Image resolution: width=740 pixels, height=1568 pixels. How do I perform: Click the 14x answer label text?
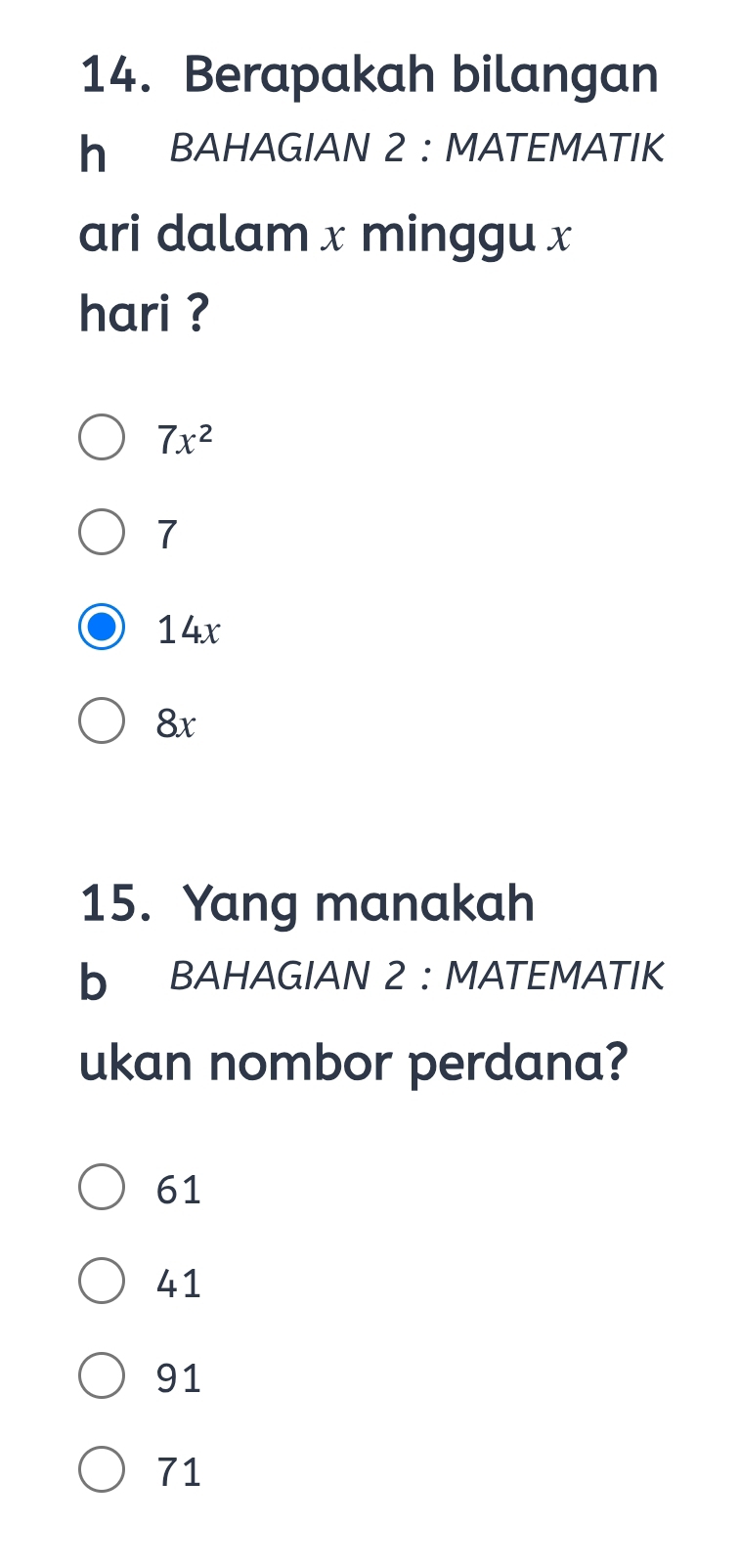pyautogui.click(x=188, y=631)
